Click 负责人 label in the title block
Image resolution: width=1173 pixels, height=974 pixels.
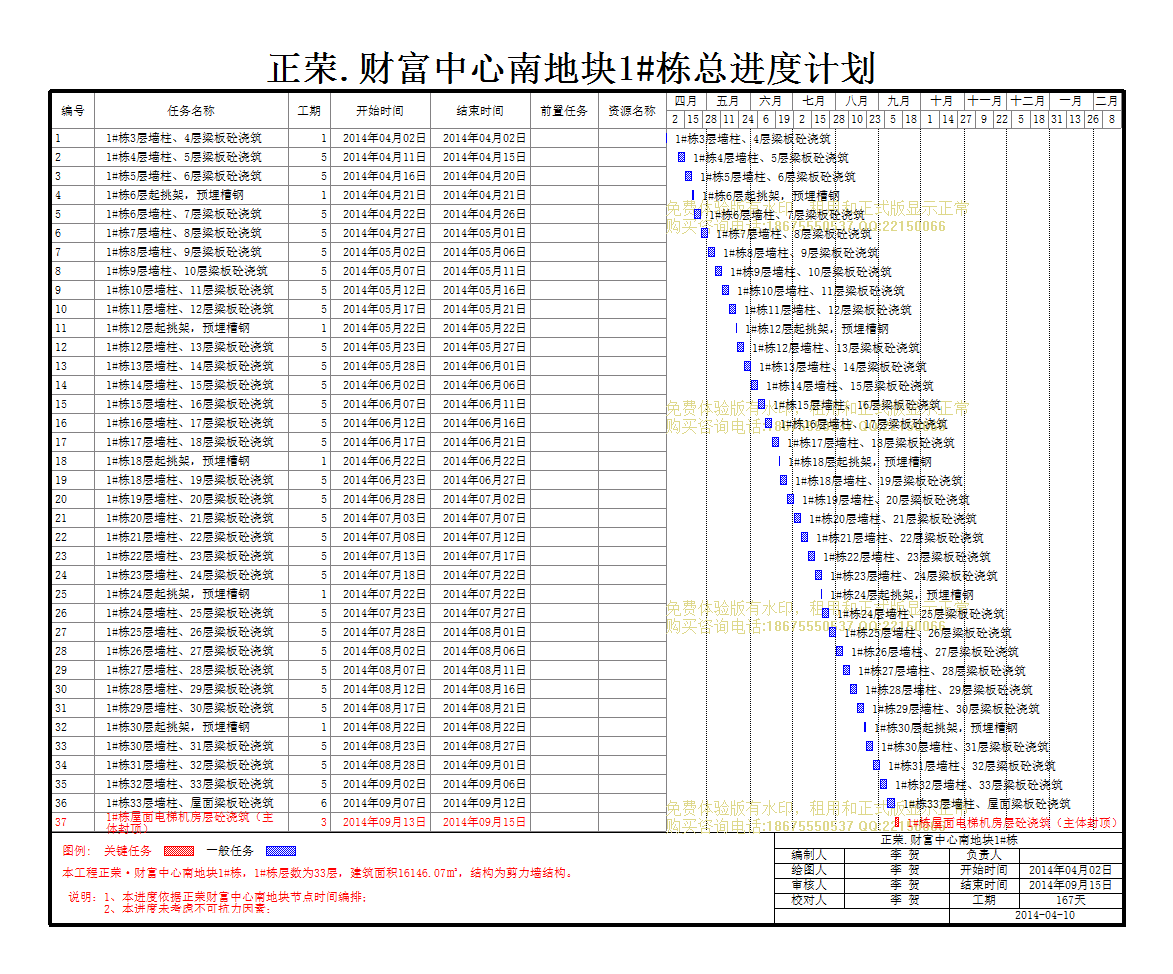(984, 854)
